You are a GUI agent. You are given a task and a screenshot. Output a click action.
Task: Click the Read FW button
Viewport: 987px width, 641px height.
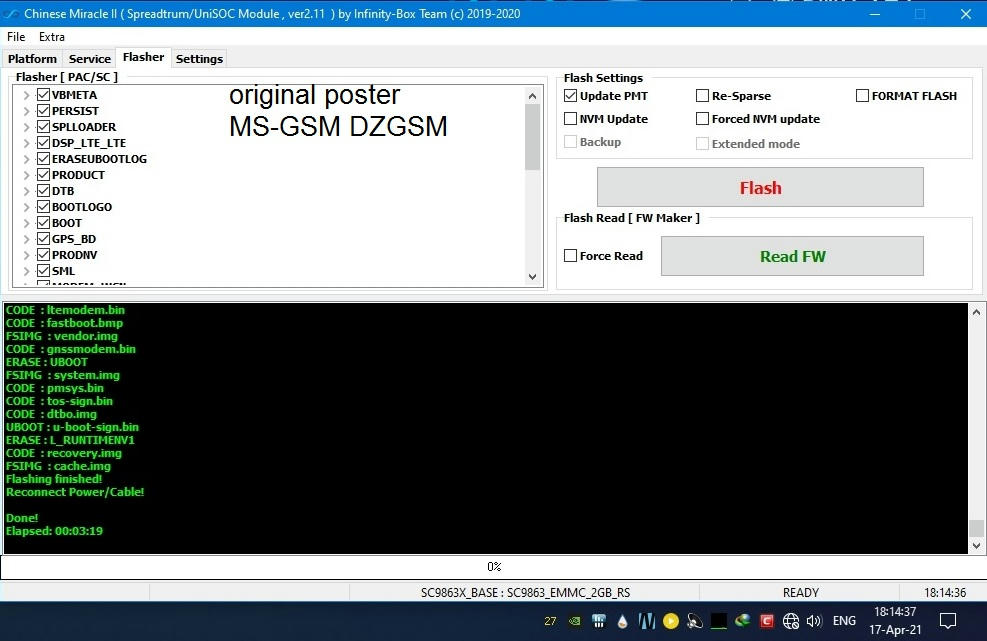click(x=792, y=256)
